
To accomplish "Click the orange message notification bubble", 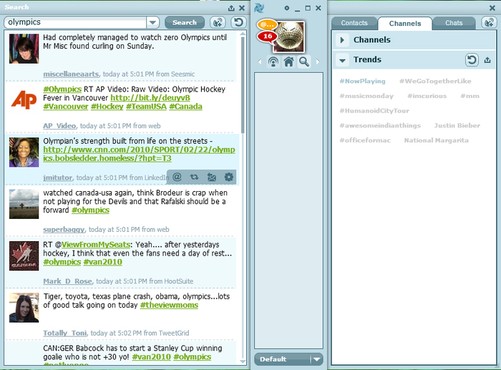I will coord(267,24).
